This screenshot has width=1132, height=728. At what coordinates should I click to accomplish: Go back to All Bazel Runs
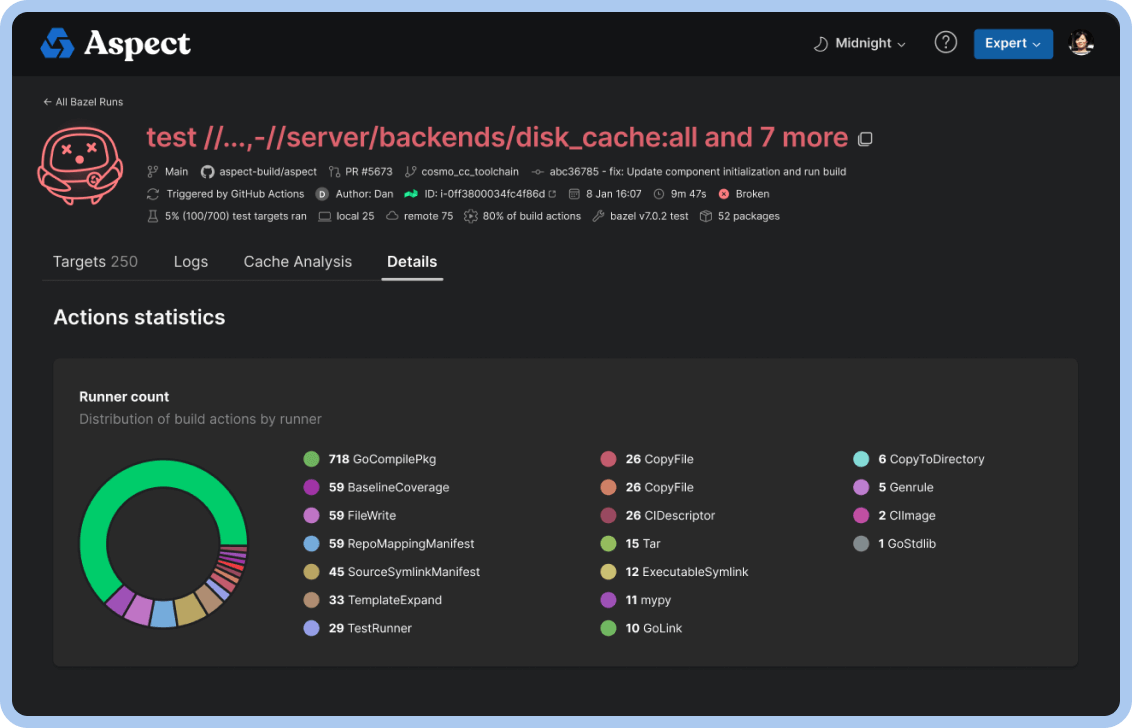coord(82,102)
